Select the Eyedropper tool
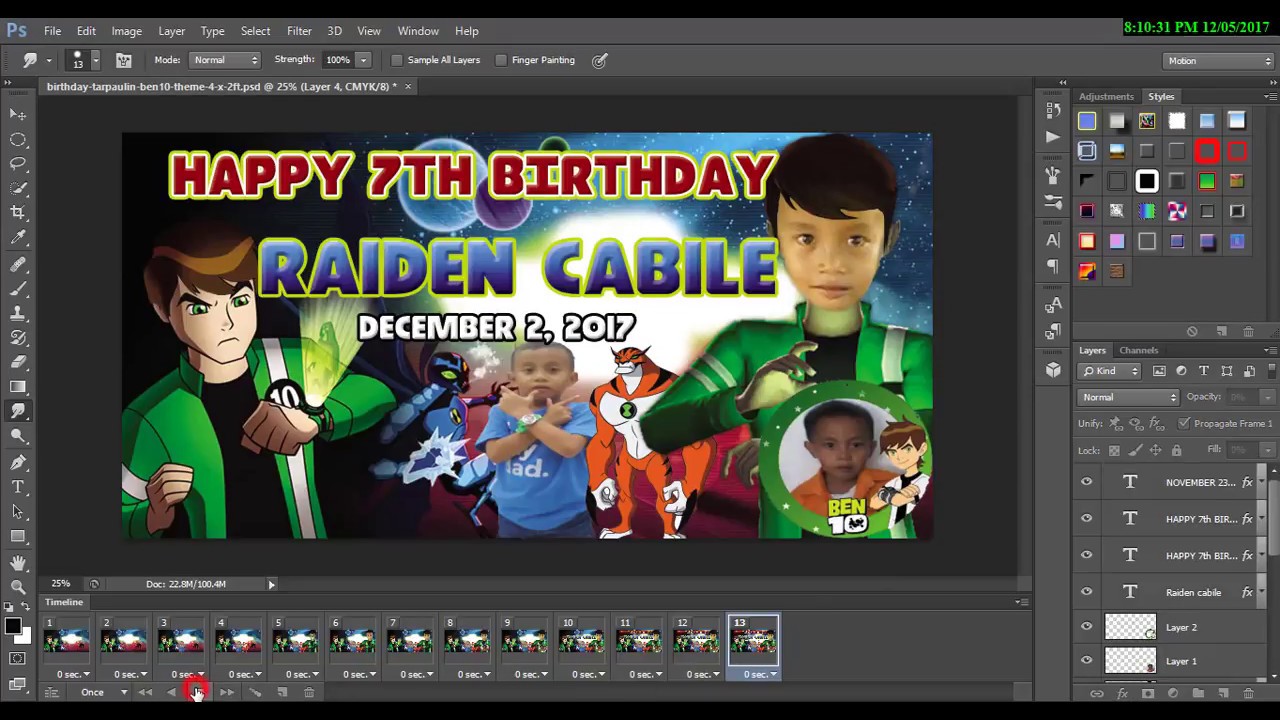This screenshot has height=720, width=1280. click(x=18, y=237)
